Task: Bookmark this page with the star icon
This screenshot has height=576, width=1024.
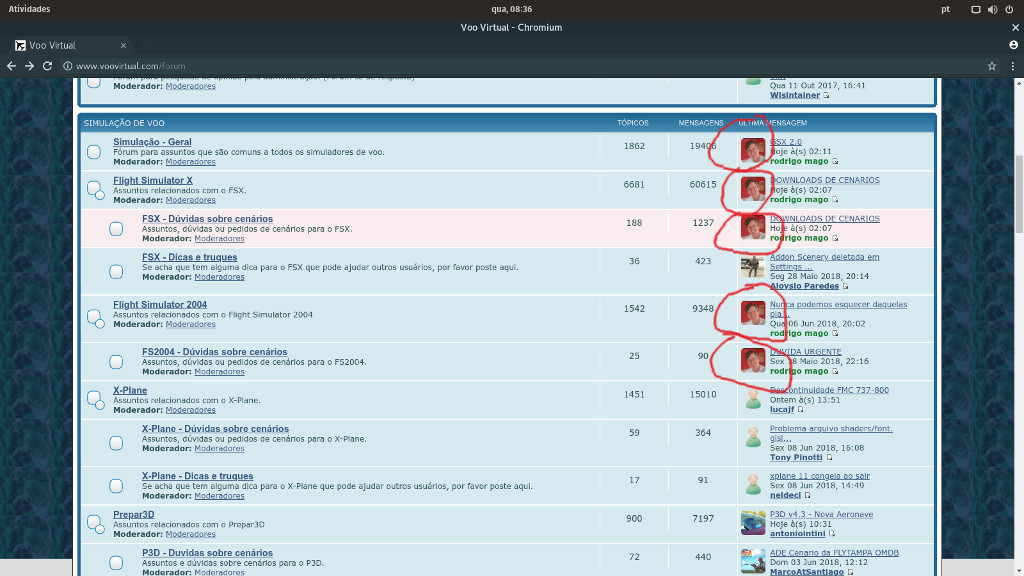Action: click(992, 66)
